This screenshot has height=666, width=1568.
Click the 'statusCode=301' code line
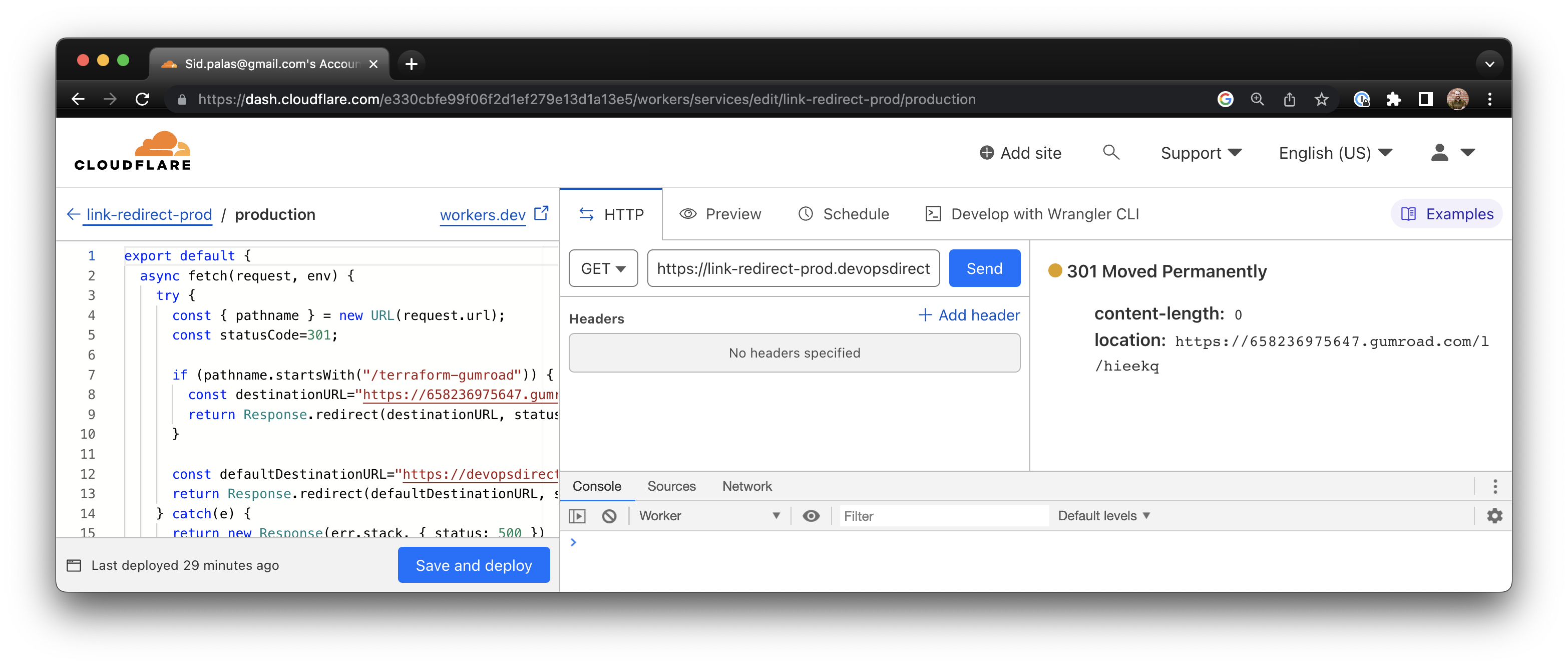pos(255,336)
